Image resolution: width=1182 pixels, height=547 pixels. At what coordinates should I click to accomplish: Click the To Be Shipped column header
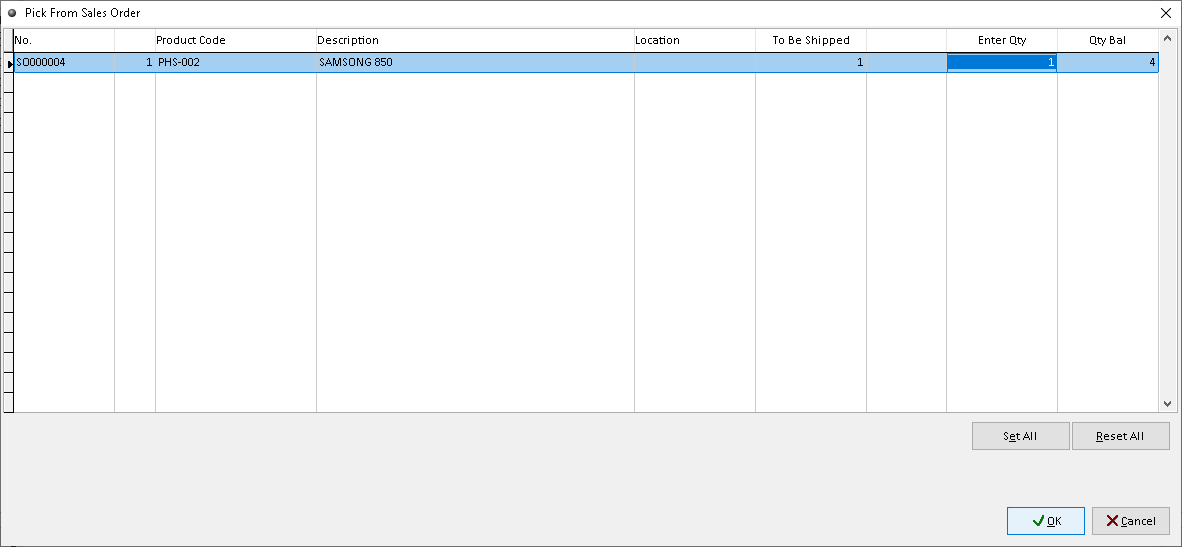[811, 41]
